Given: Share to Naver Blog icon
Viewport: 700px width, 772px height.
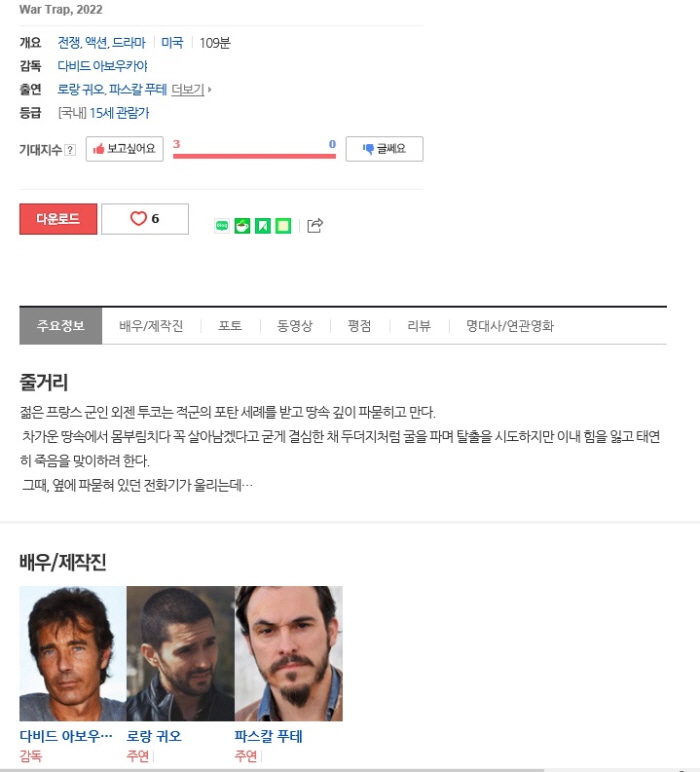Looking at the screenshot, I should point(222,226).
